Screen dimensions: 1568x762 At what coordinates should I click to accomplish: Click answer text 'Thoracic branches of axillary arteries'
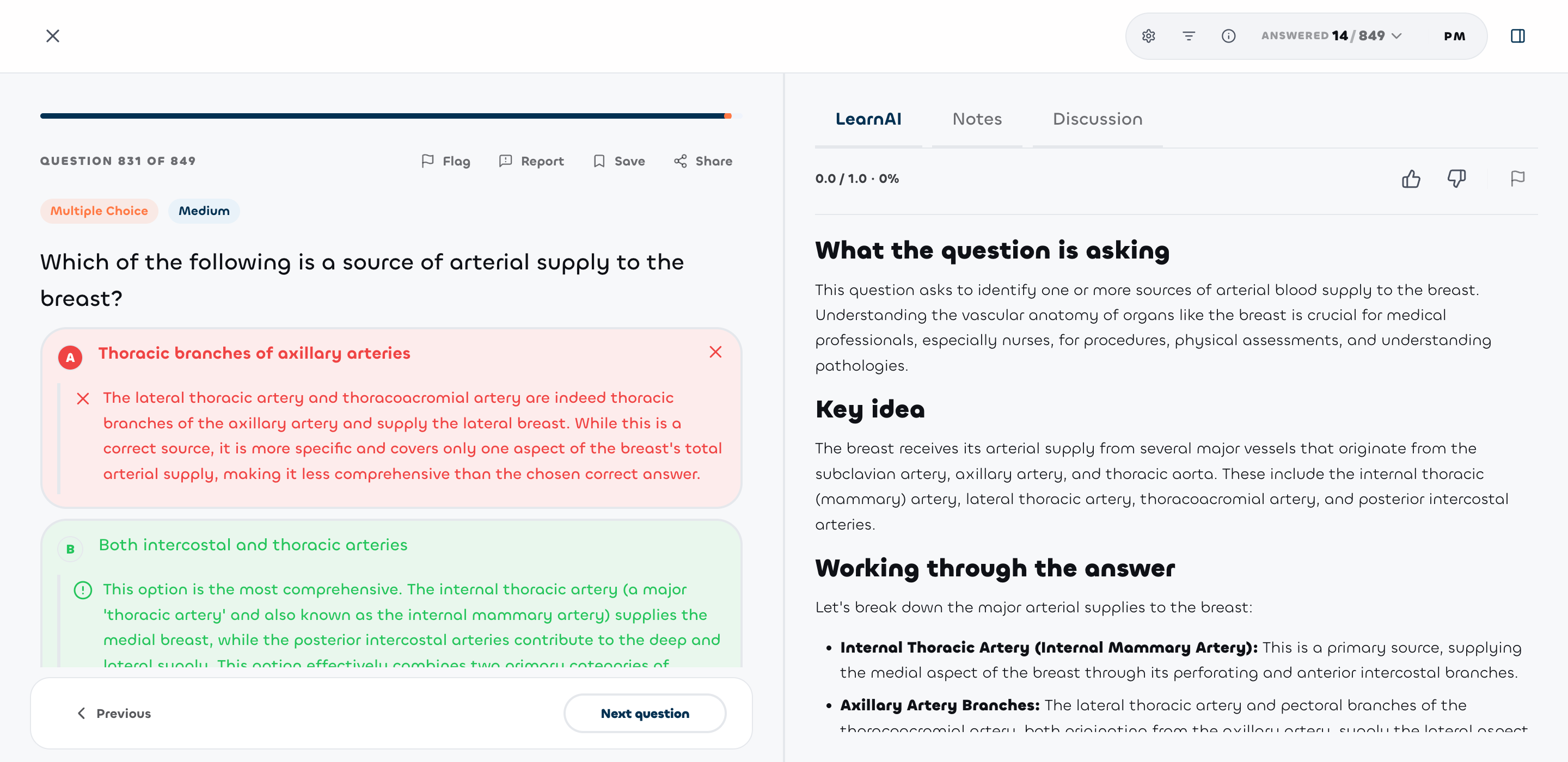pos(254,353)
